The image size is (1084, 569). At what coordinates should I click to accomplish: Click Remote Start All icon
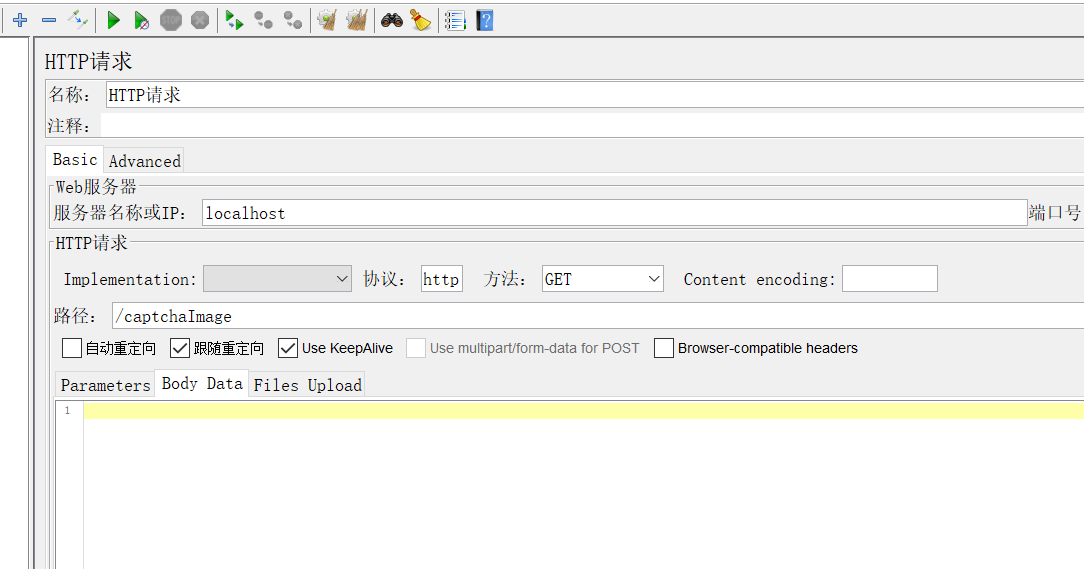[235, 21]
